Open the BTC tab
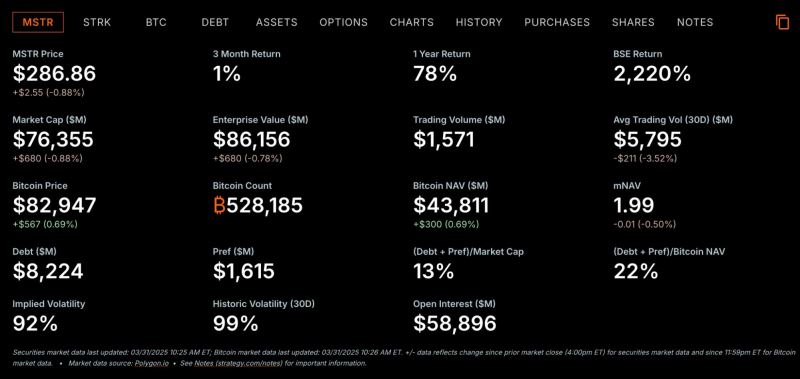 156,22
